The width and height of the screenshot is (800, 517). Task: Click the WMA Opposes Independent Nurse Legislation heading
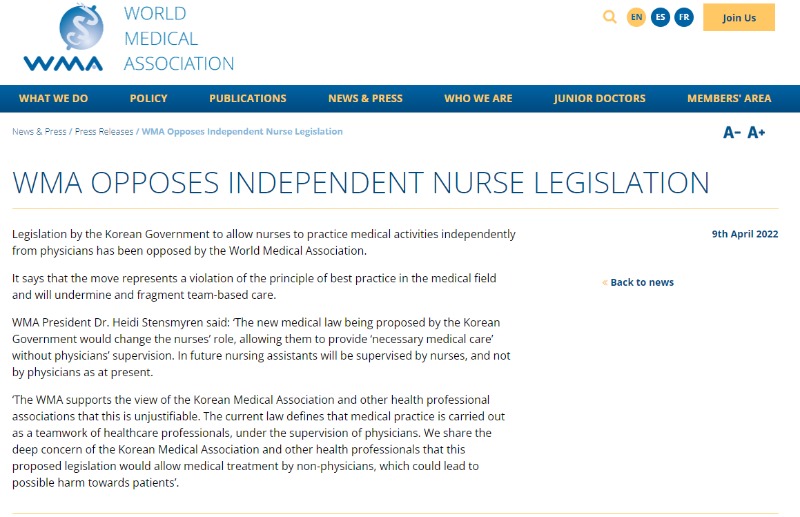click(361, 183)
